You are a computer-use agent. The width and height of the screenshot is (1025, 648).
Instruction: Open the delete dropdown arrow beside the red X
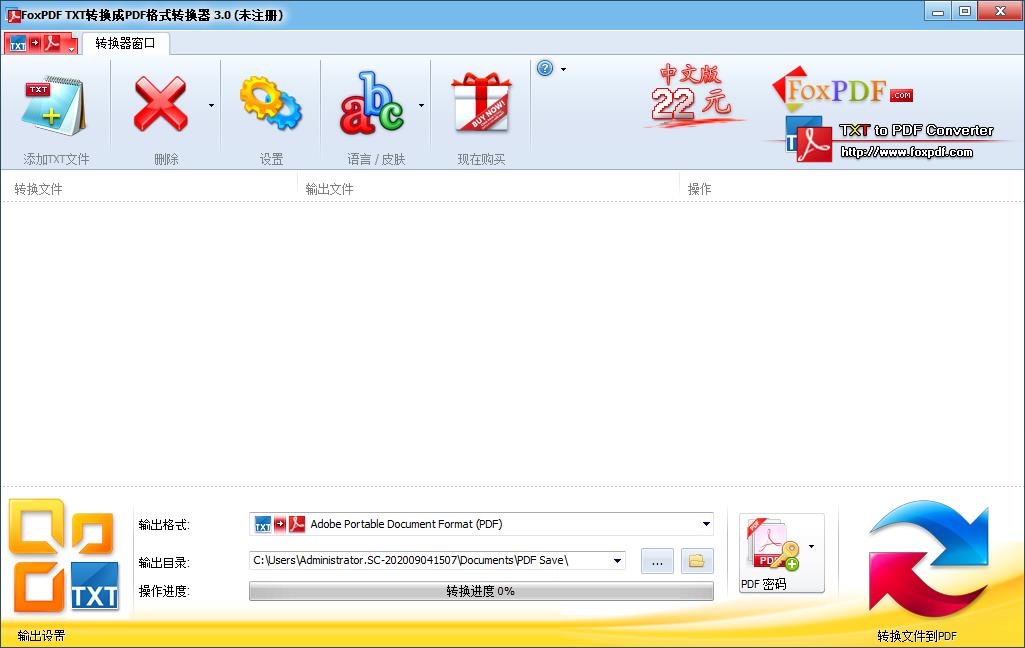point(211,105)
